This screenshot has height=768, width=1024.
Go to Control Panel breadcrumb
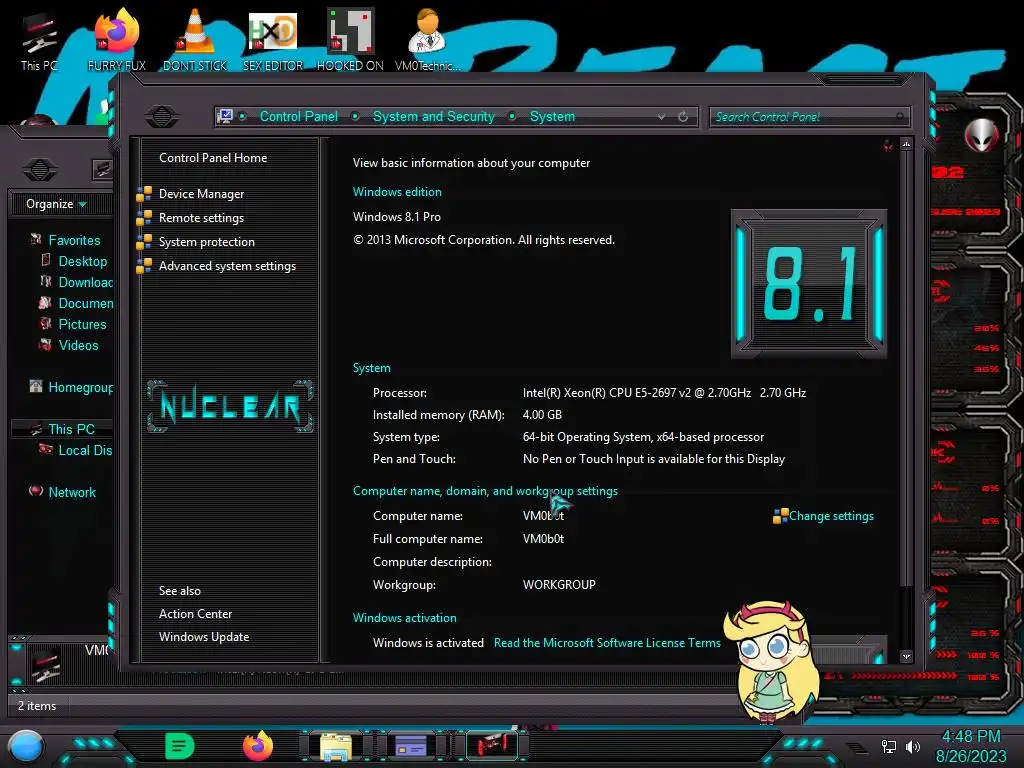[298, 116]
